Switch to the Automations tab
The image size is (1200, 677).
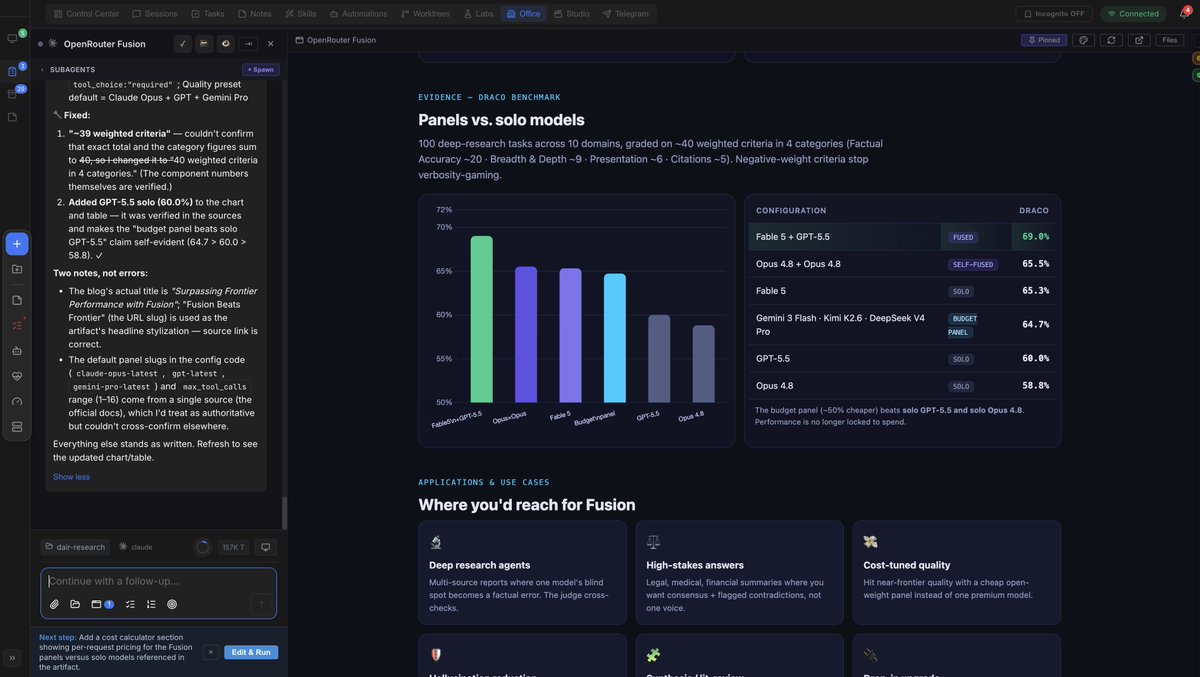(358, 14)
